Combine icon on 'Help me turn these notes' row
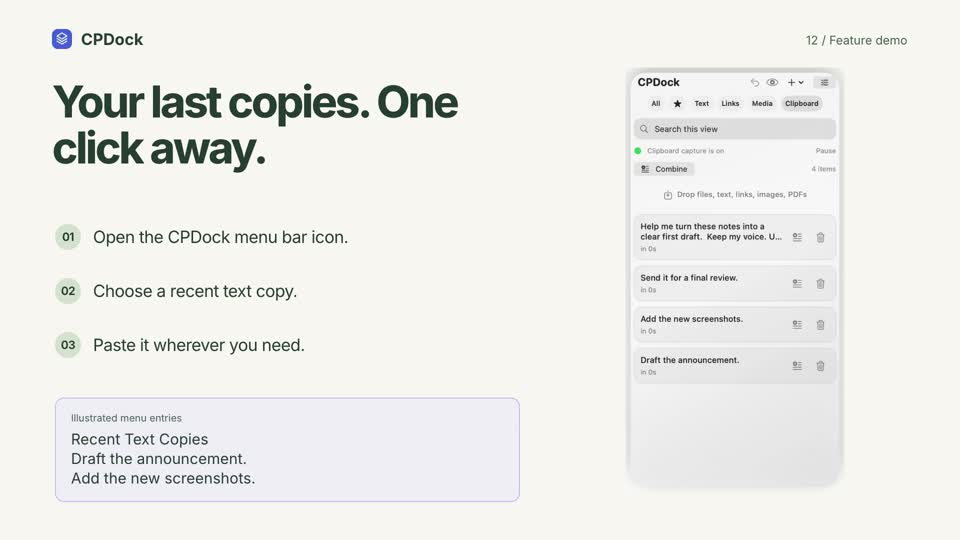This screenshot has height=540, width=960. [797, 237]
